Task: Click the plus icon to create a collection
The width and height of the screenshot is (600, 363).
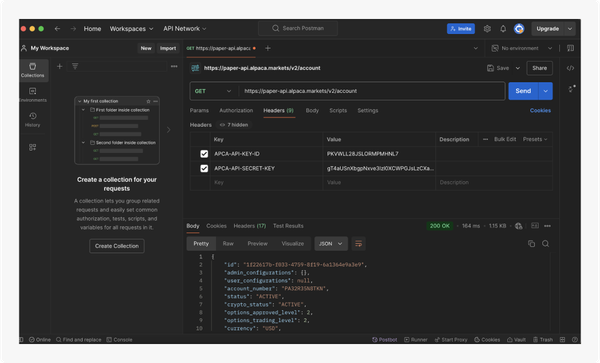Action: (x=59, y=67)
